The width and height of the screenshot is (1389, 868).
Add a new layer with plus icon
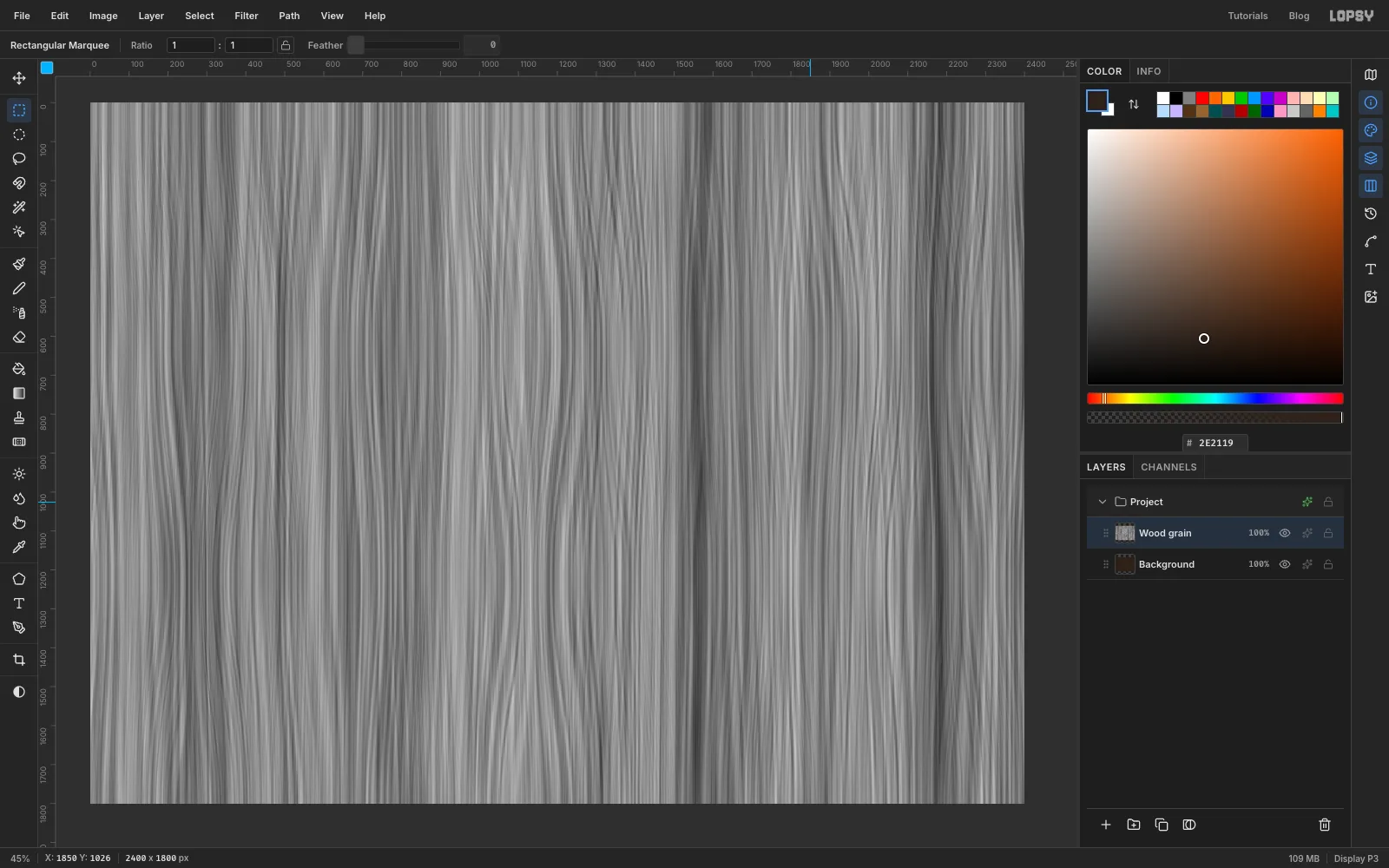(1106, 825)
